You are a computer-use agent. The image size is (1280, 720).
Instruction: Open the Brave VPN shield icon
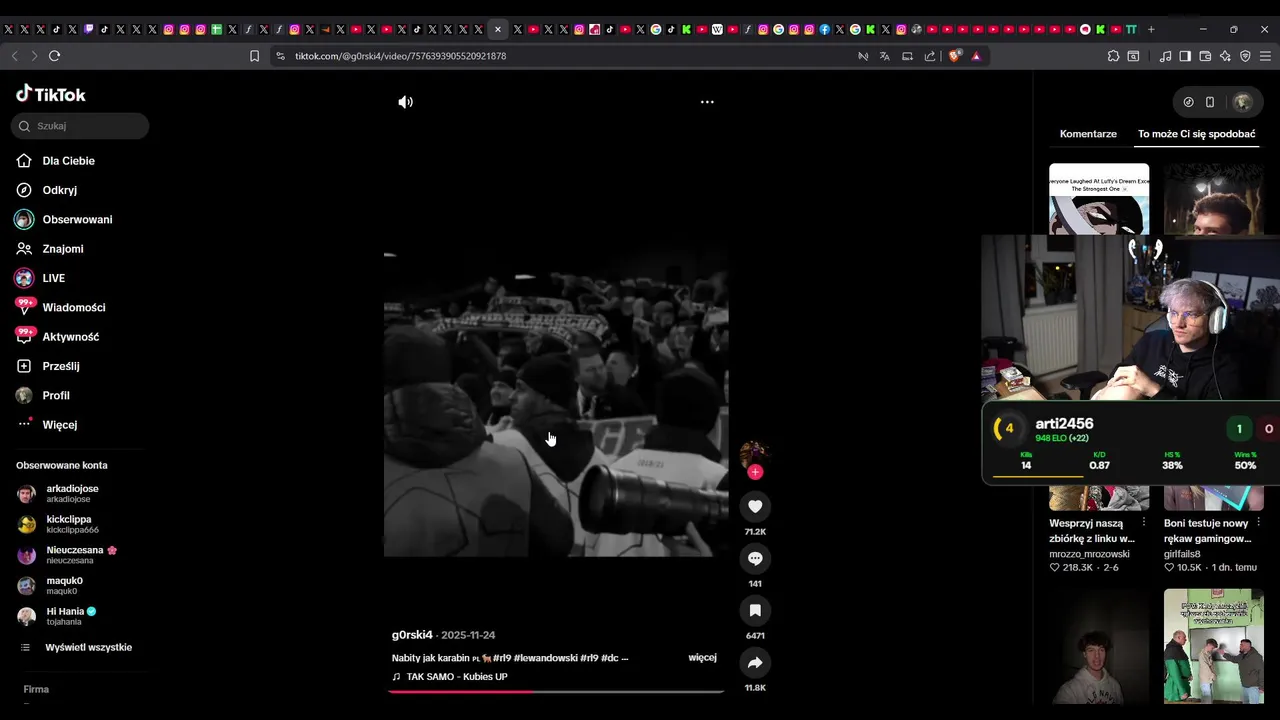click(1245, 56)
